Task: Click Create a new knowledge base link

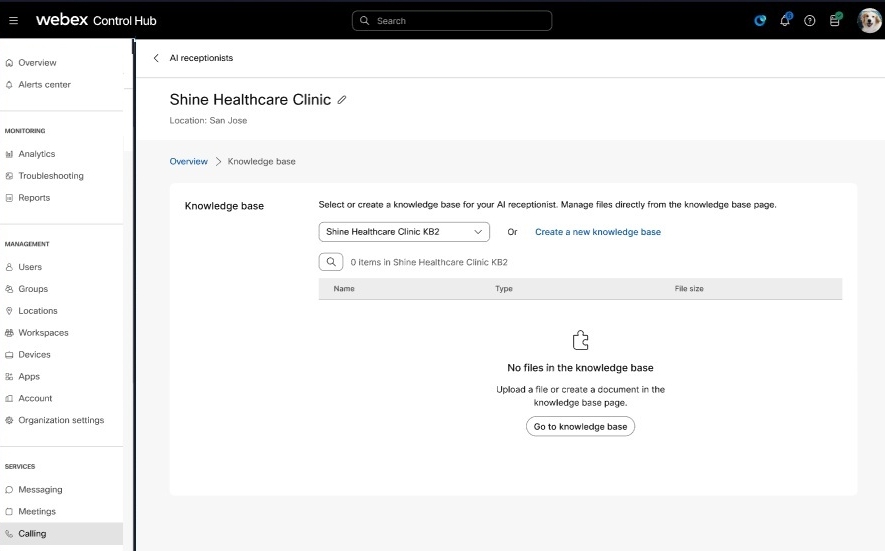Action: [598, 232]
